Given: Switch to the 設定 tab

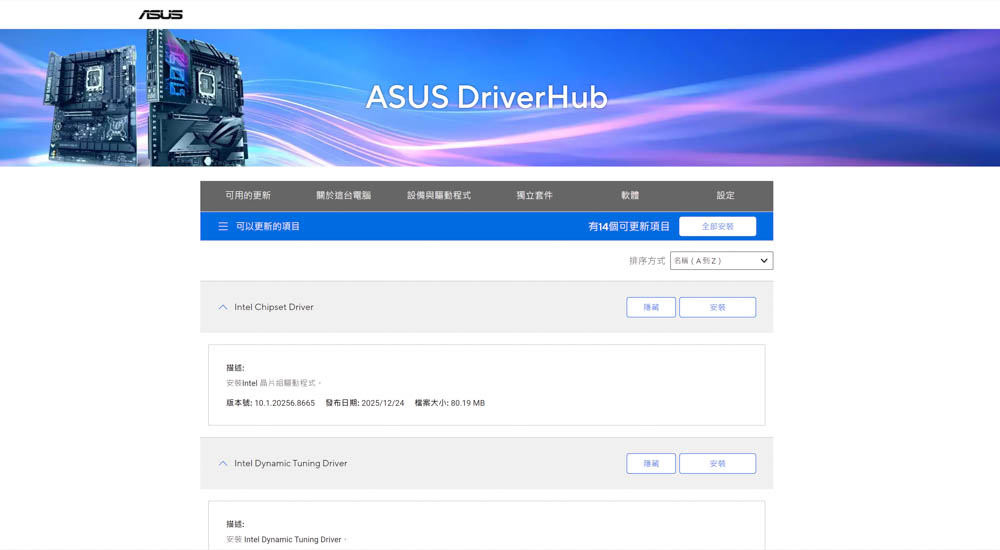Looking at the screenshot, I should tap(725, 196).
